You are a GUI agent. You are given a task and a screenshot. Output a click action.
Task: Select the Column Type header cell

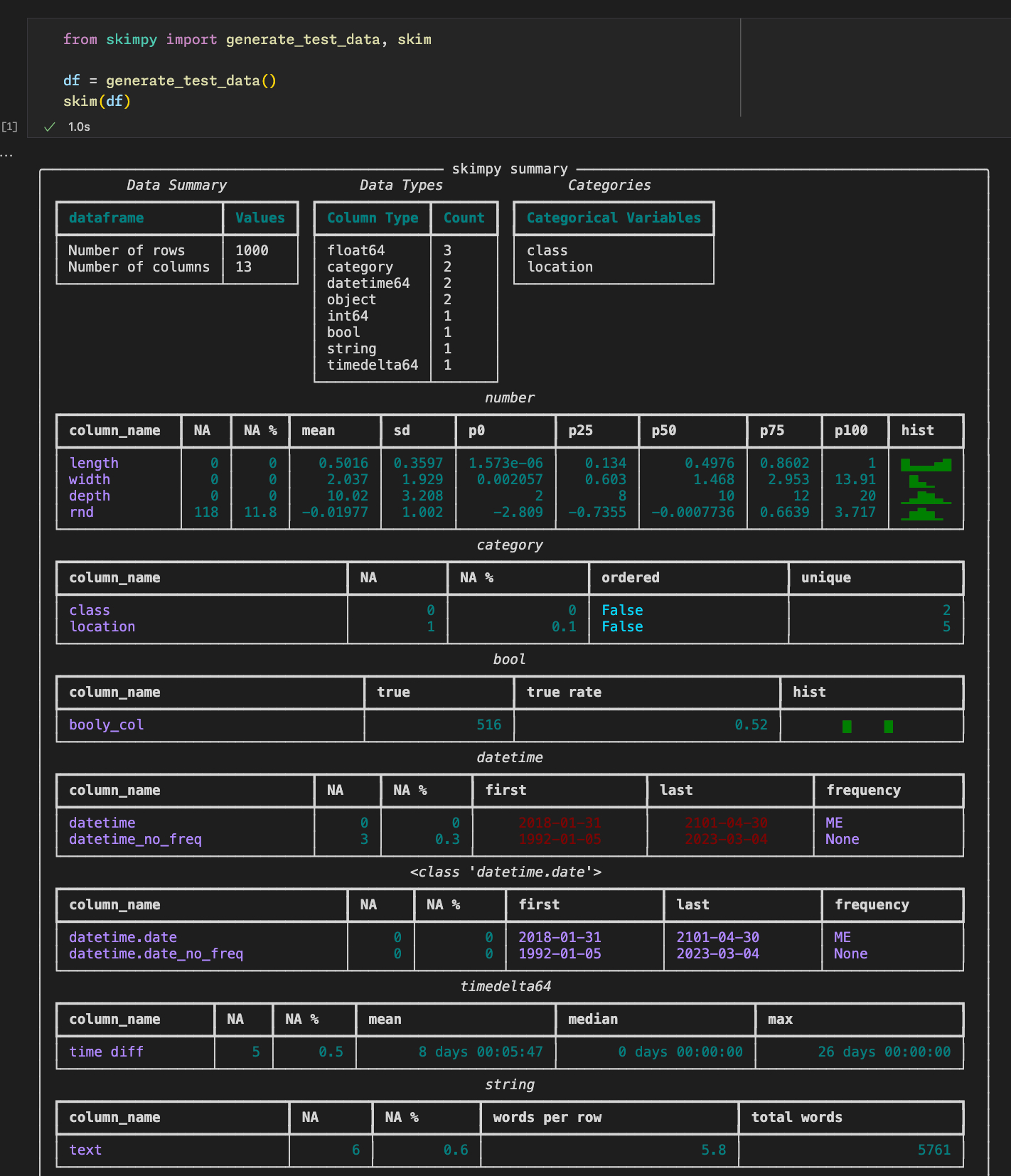[373, 218]
